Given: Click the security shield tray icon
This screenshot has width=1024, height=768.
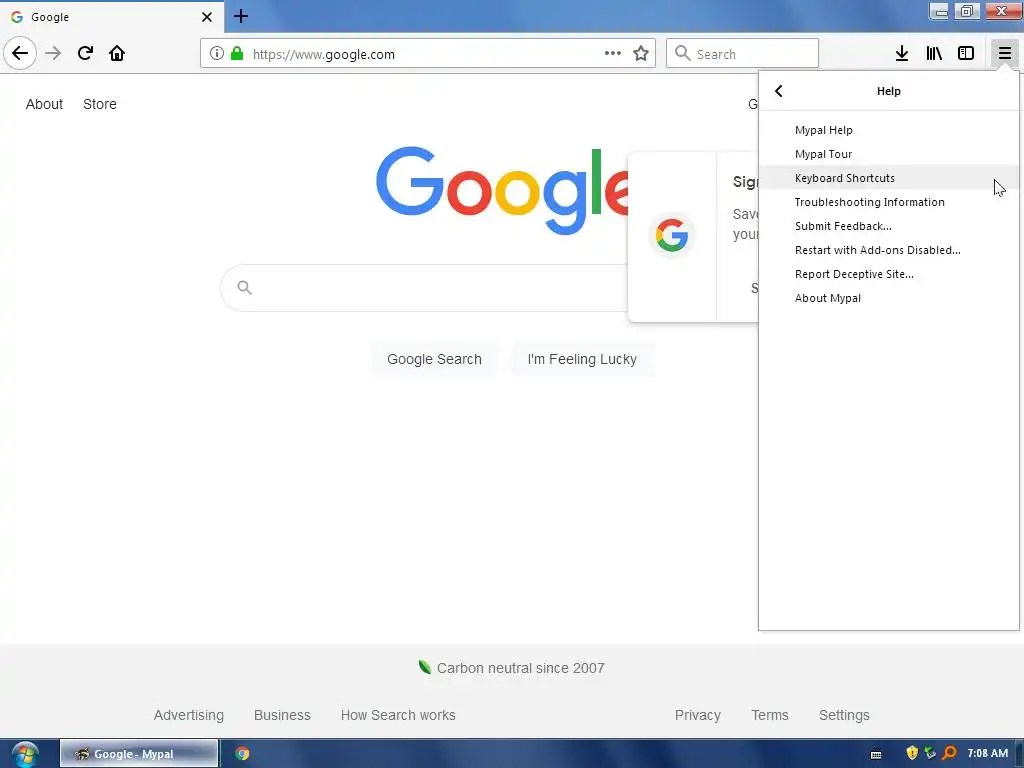Looking at the screenshot, I should 912,753.
